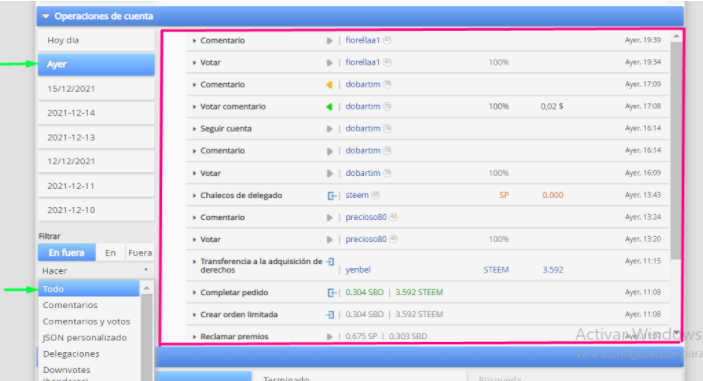
Task: Click the 3.592 STEEM amount on Completar pedido
Action: point(419,292)
